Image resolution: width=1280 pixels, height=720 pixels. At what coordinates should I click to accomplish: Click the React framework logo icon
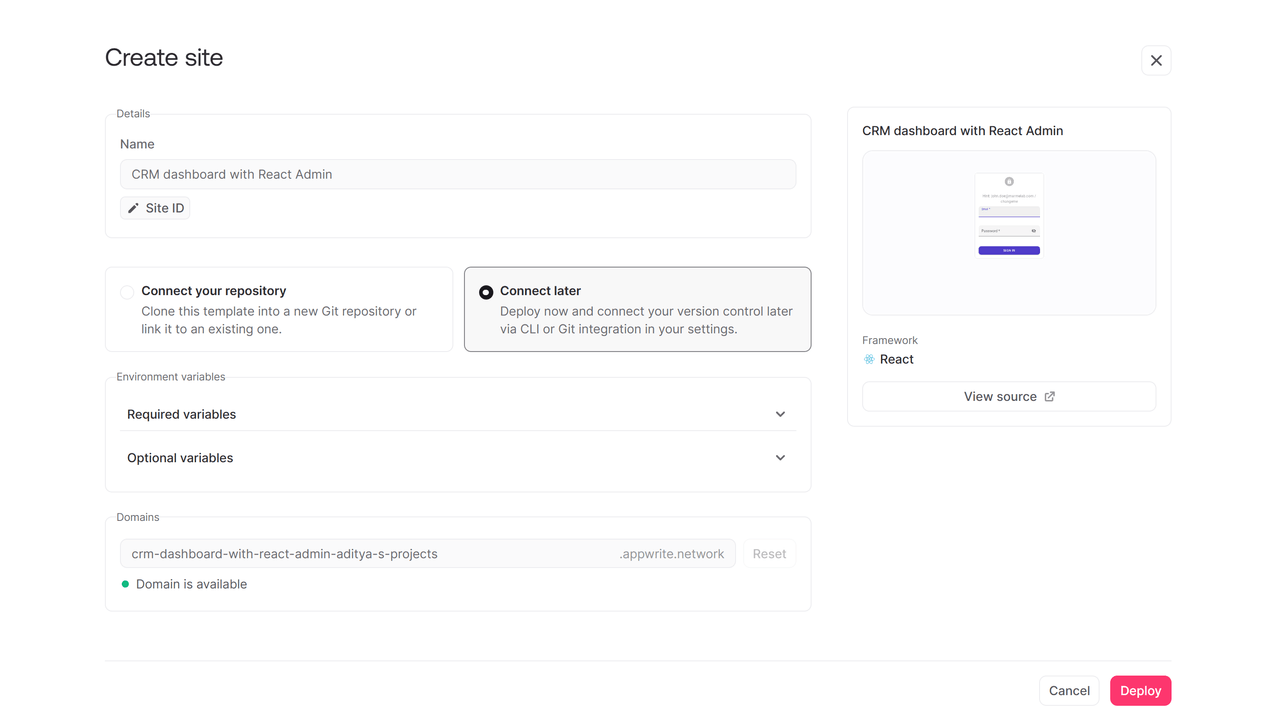869,360
